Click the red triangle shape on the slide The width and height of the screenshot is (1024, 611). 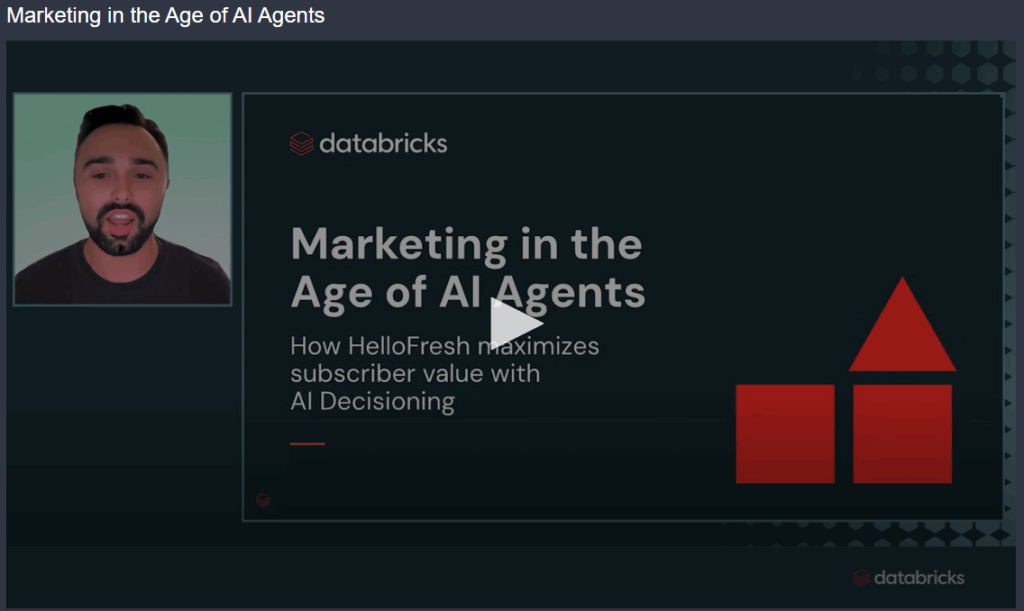(902, 330)
